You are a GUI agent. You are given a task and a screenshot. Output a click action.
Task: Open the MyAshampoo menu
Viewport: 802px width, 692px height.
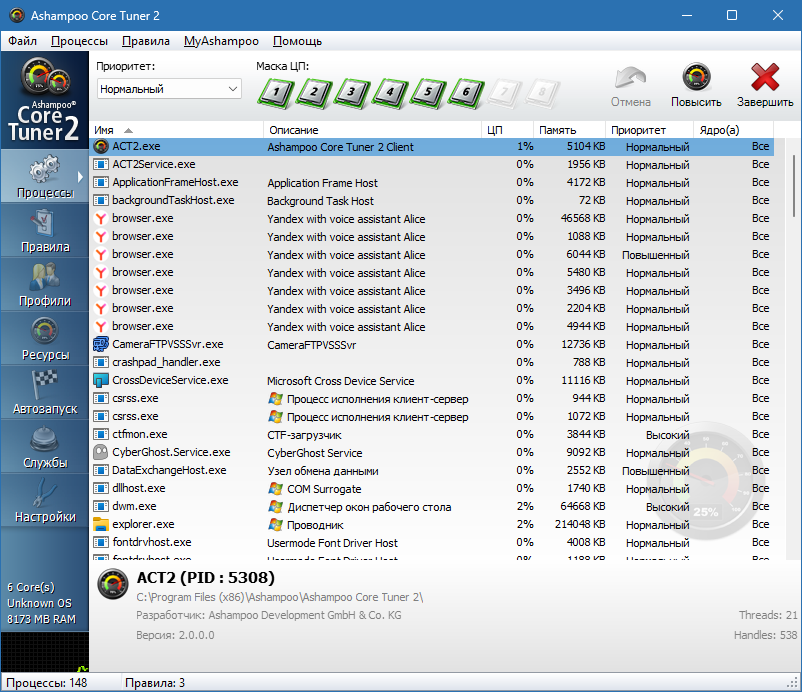tap(221, 41)
